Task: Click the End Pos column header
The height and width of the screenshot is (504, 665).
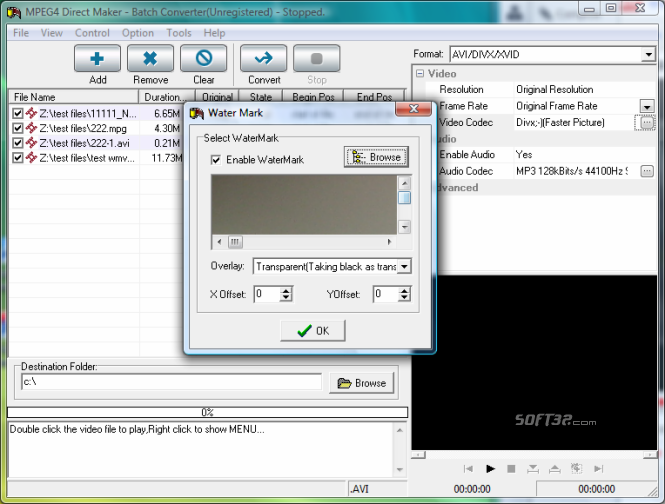Action: click(374, 97)
